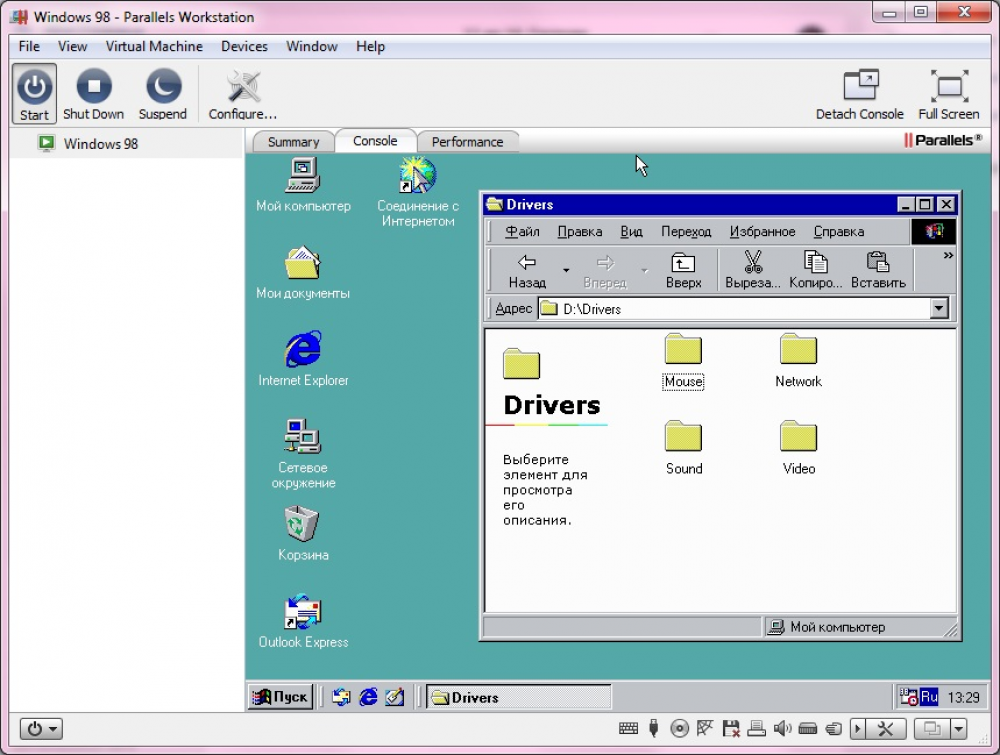Select the Internet Explorer desktop icon
The image size is (1000, 755).
tap(303, 359)
